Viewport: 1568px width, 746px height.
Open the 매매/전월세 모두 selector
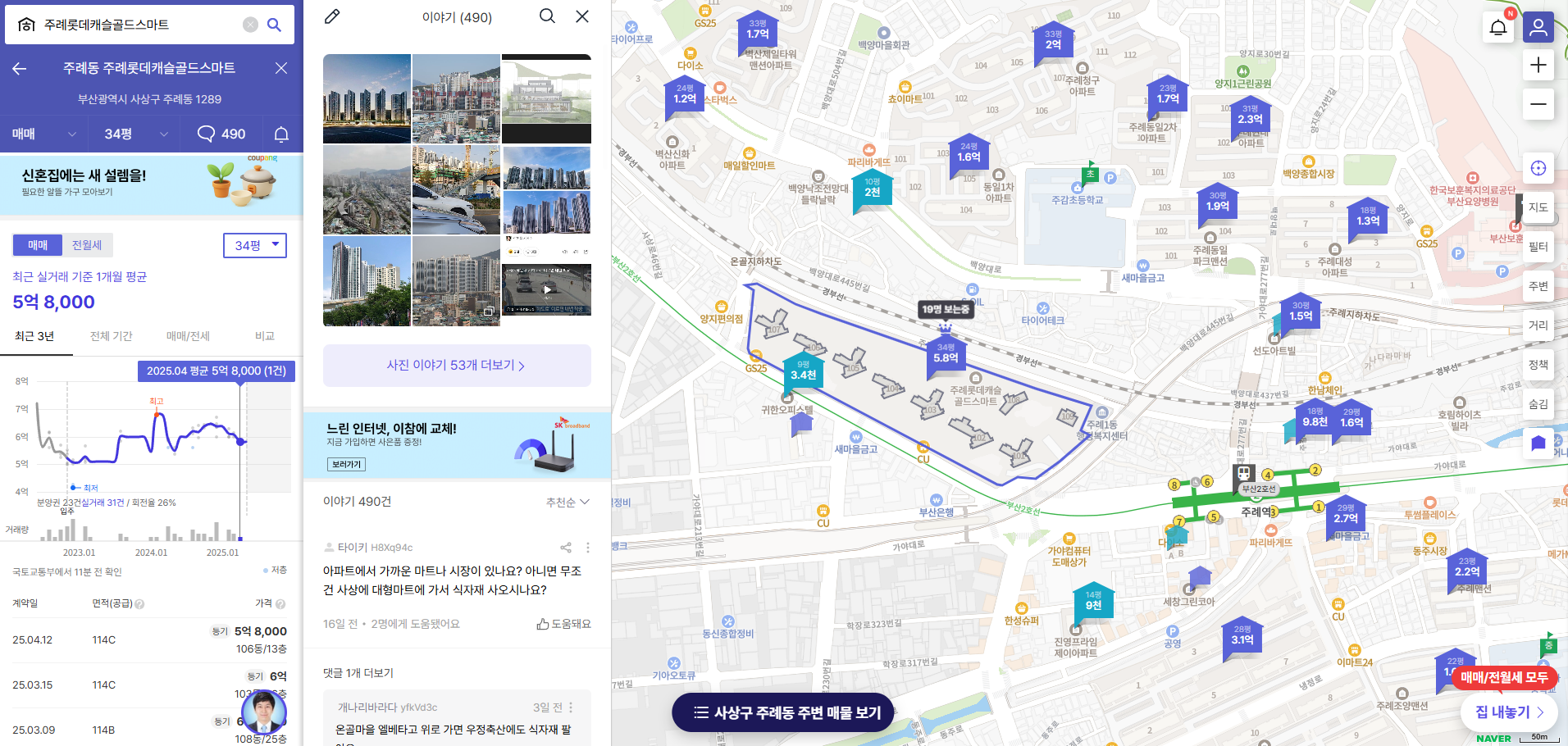[1504, 678]
